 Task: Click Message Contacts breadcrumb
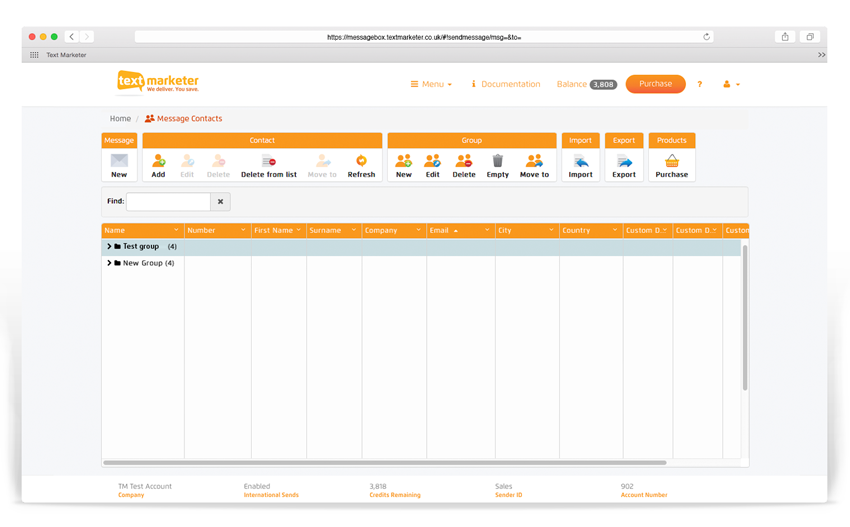point(184,118)
